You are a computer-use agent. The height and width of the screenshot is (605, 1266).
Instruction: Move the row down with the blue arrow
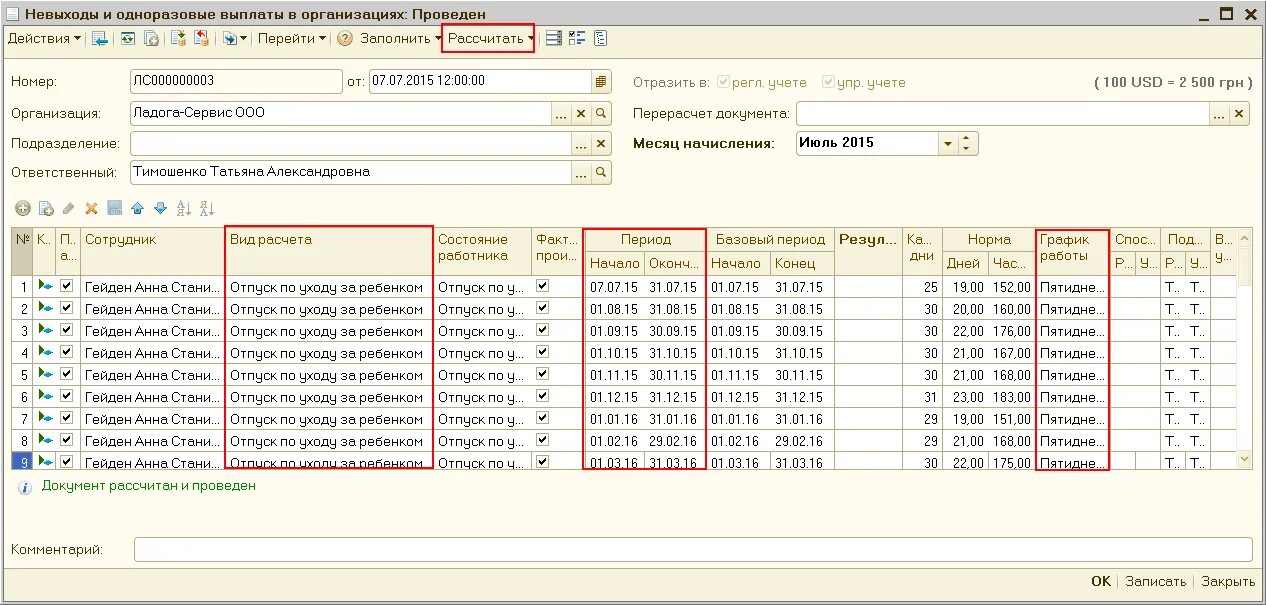tap(159, 208)
